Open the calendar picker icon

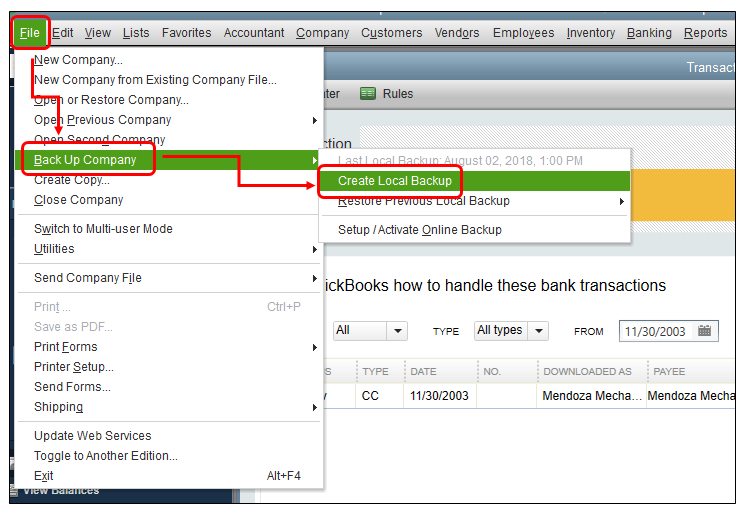[x=704, y=331]
